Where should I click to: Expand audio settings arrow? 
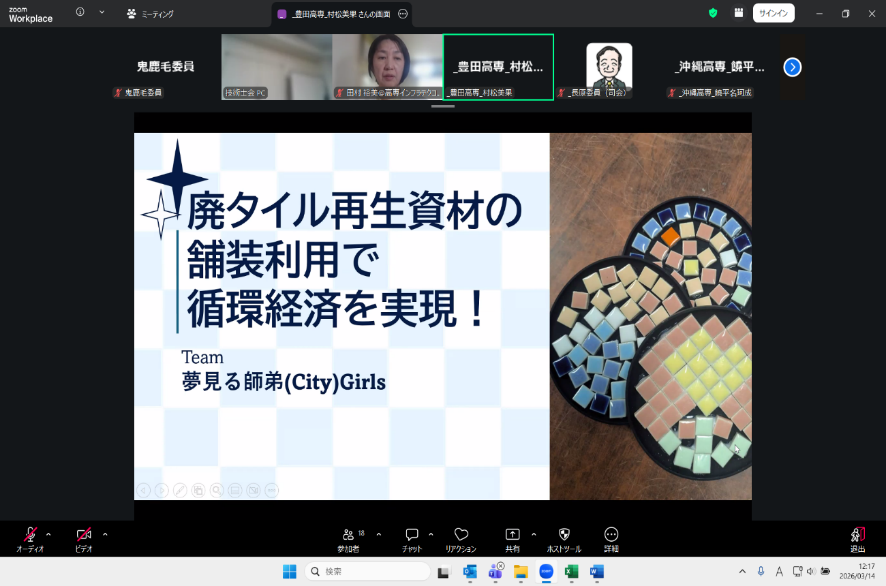50,533
